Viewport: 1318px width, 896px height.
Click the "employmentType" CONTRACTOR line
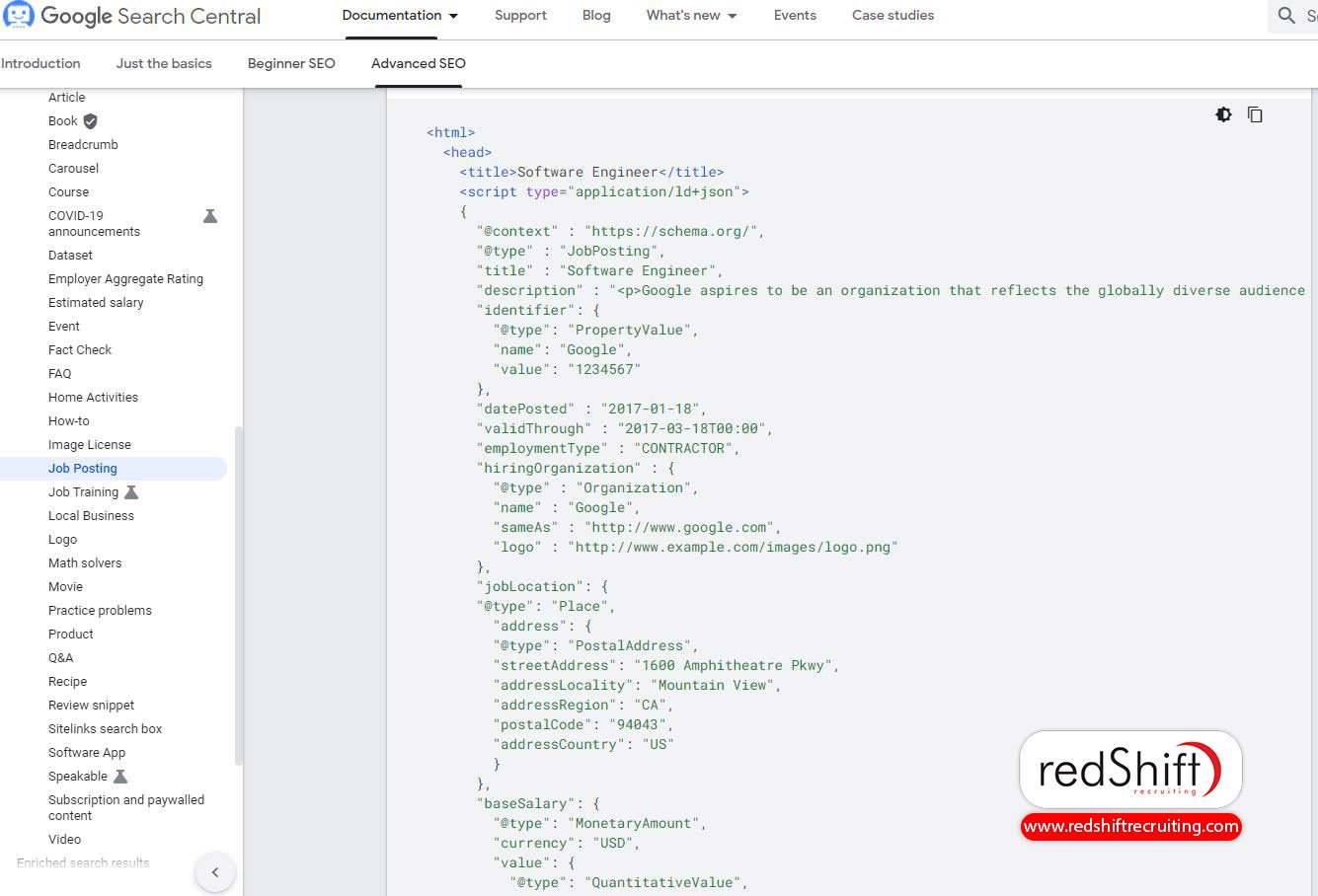tap(608, 448)
